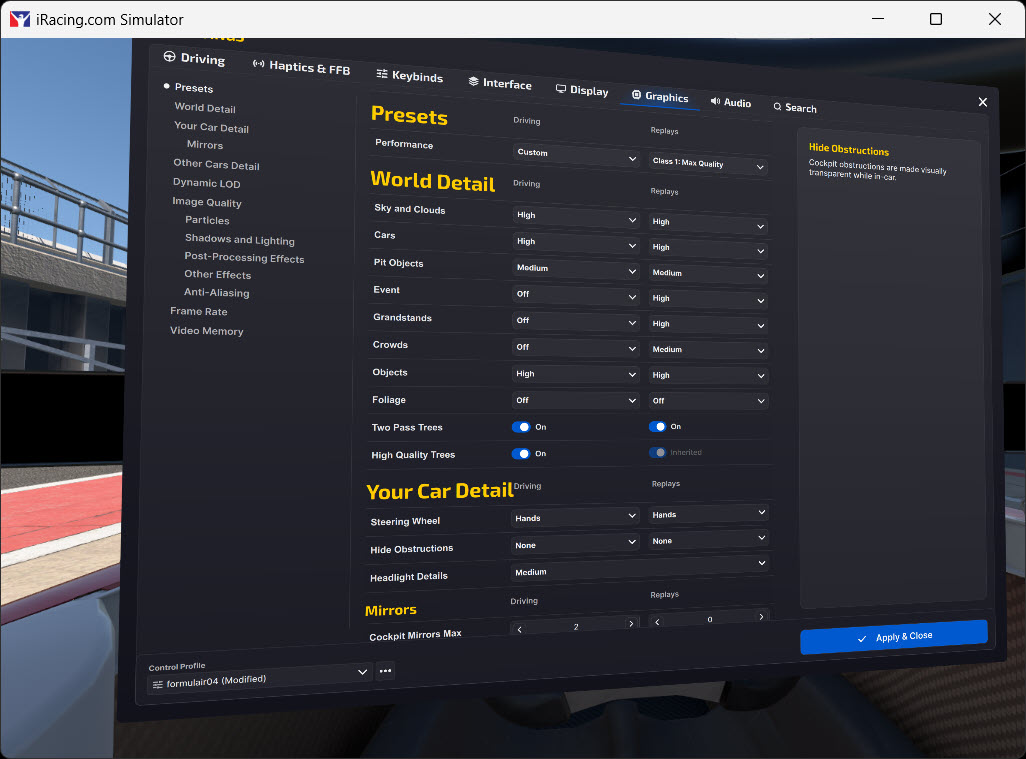1026x759 pixels.
Task: Increase Cockpit Mirrors Max driving value arrow
Action: pos(631,624)
